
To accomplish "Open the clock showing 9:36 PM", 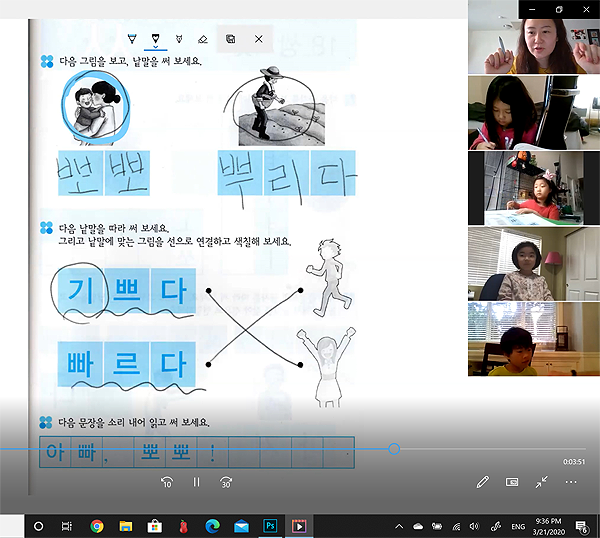I will 548,526.
